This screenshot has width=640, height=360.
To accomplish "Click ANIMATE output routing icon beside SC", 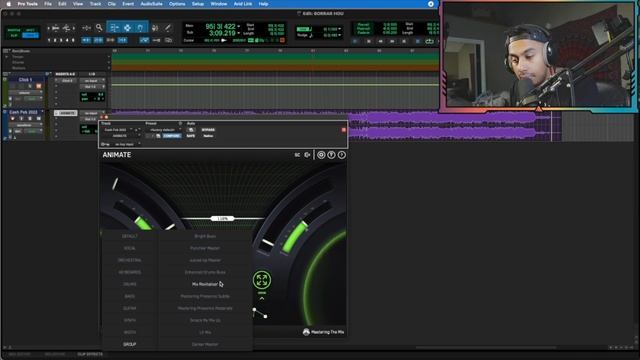I will (x=307, y=155).
